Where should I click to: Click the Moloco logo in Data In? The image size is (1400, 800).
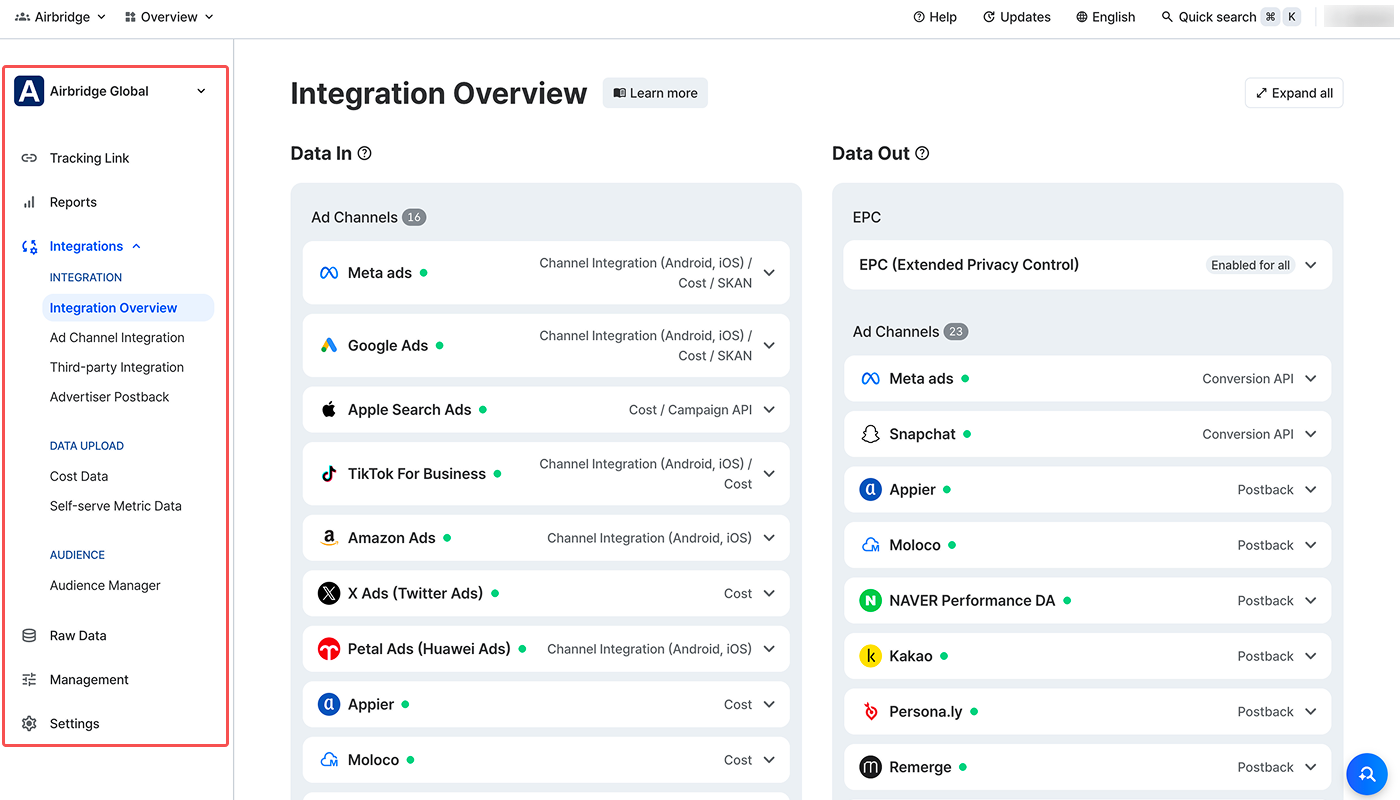pos(329,760)
